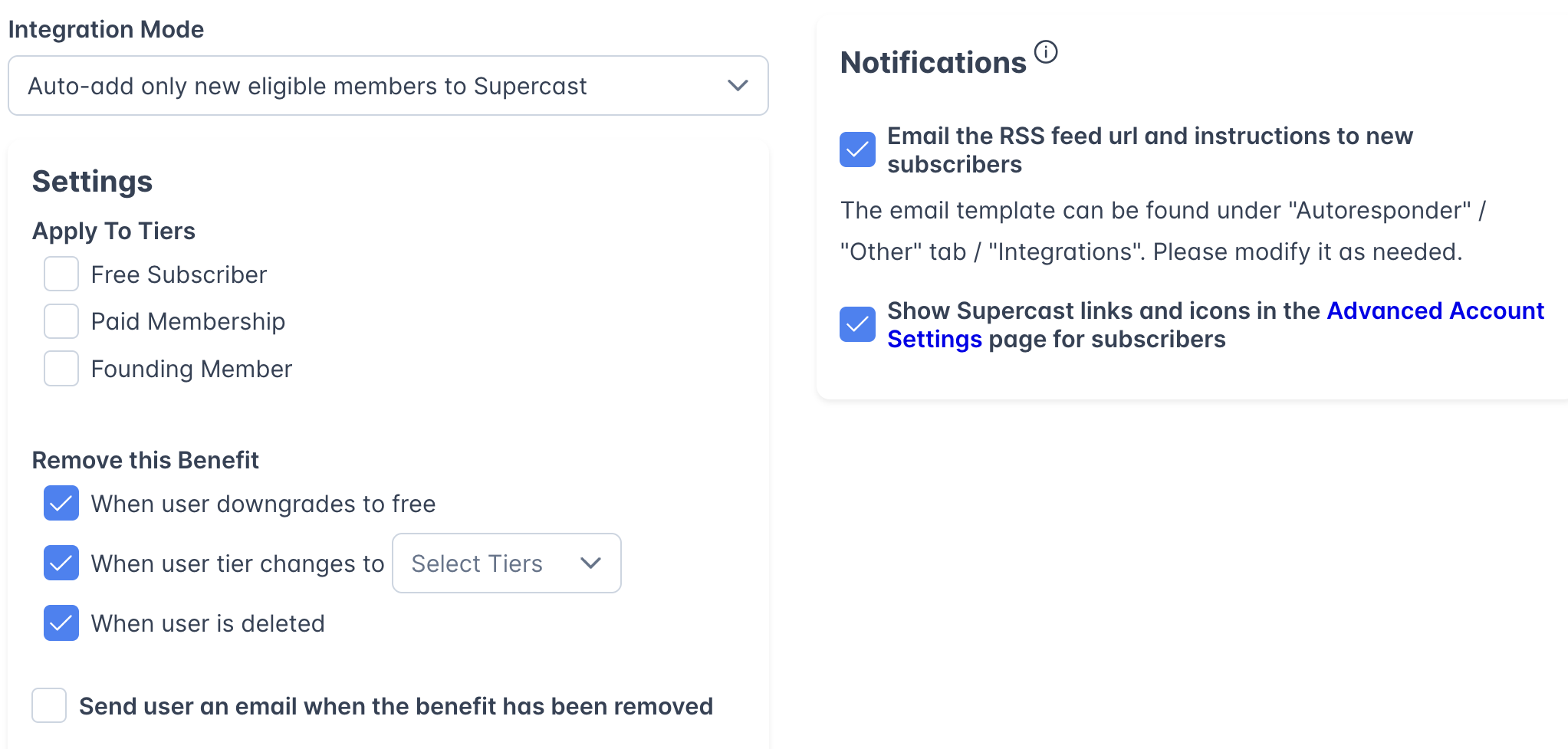Image resolution: width=1568 pixels, height=749 pixels.
Task: Disable 'When user tier changes to' checkbox
Action: pos(61,563)
